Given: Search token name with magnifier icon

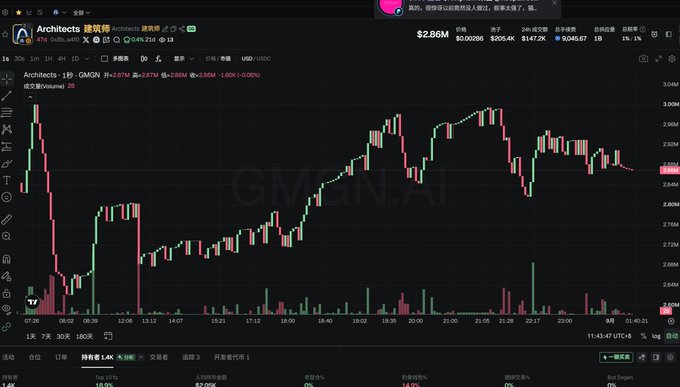Looking at the screenshot, I should tap(117, 40).
